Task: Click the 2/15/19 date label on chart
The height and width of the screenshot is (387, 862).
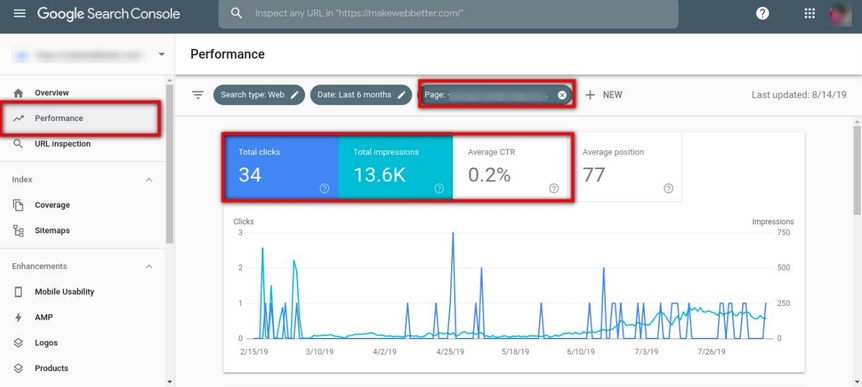Action: point(255,352)
